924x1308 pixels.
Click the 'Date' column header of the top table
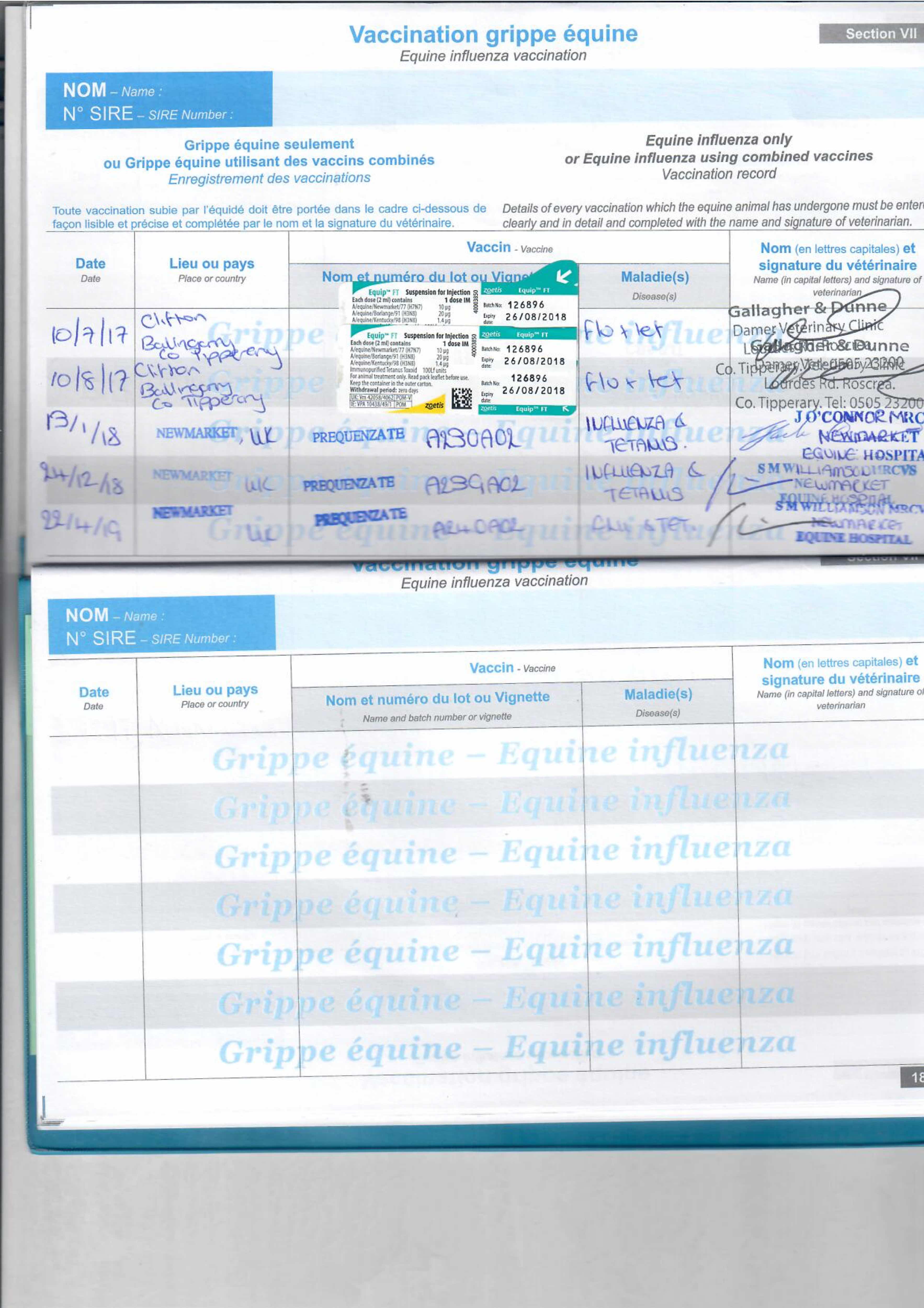[x=90, y=263]
